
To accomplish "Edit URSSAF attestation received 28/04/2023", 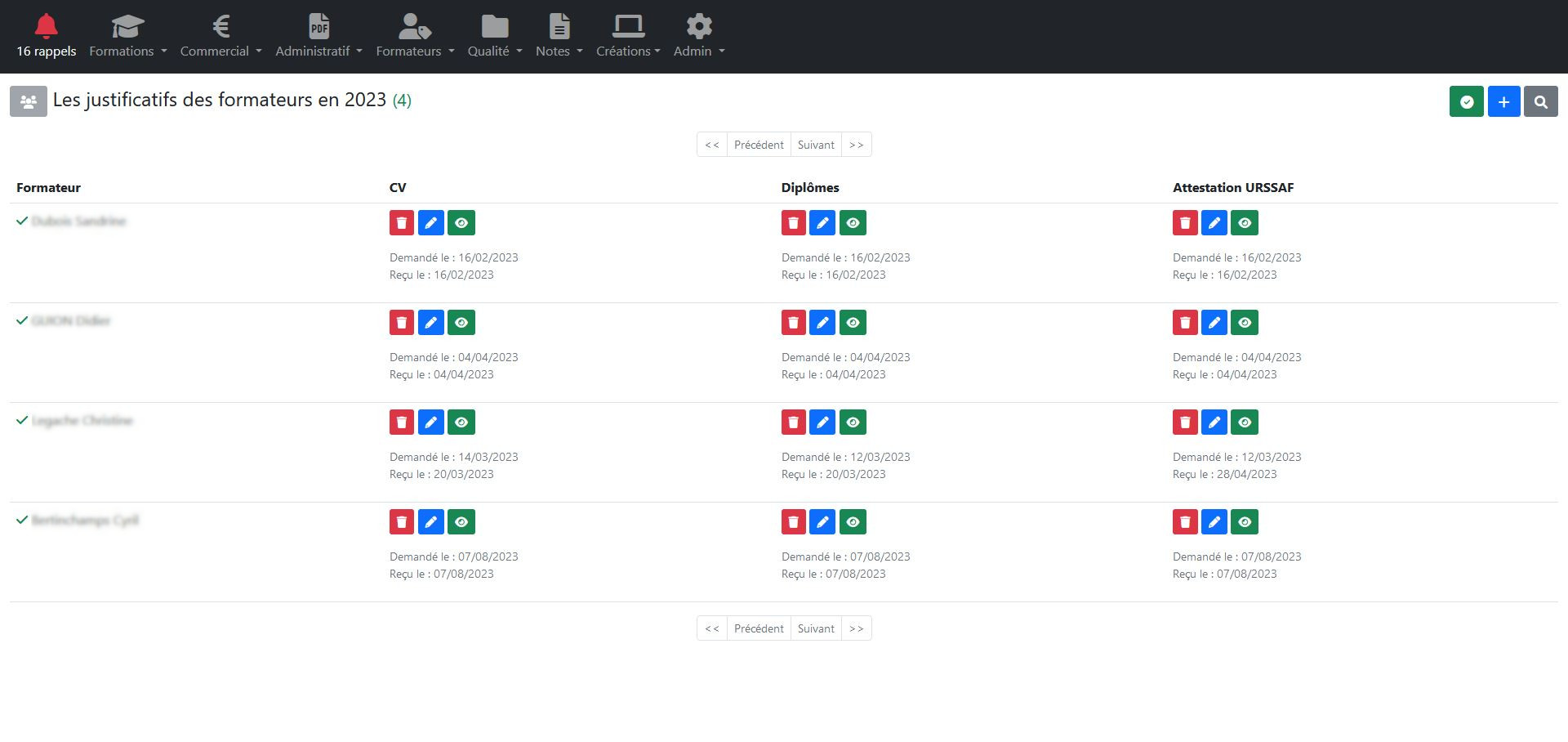I will [1214, 422].
